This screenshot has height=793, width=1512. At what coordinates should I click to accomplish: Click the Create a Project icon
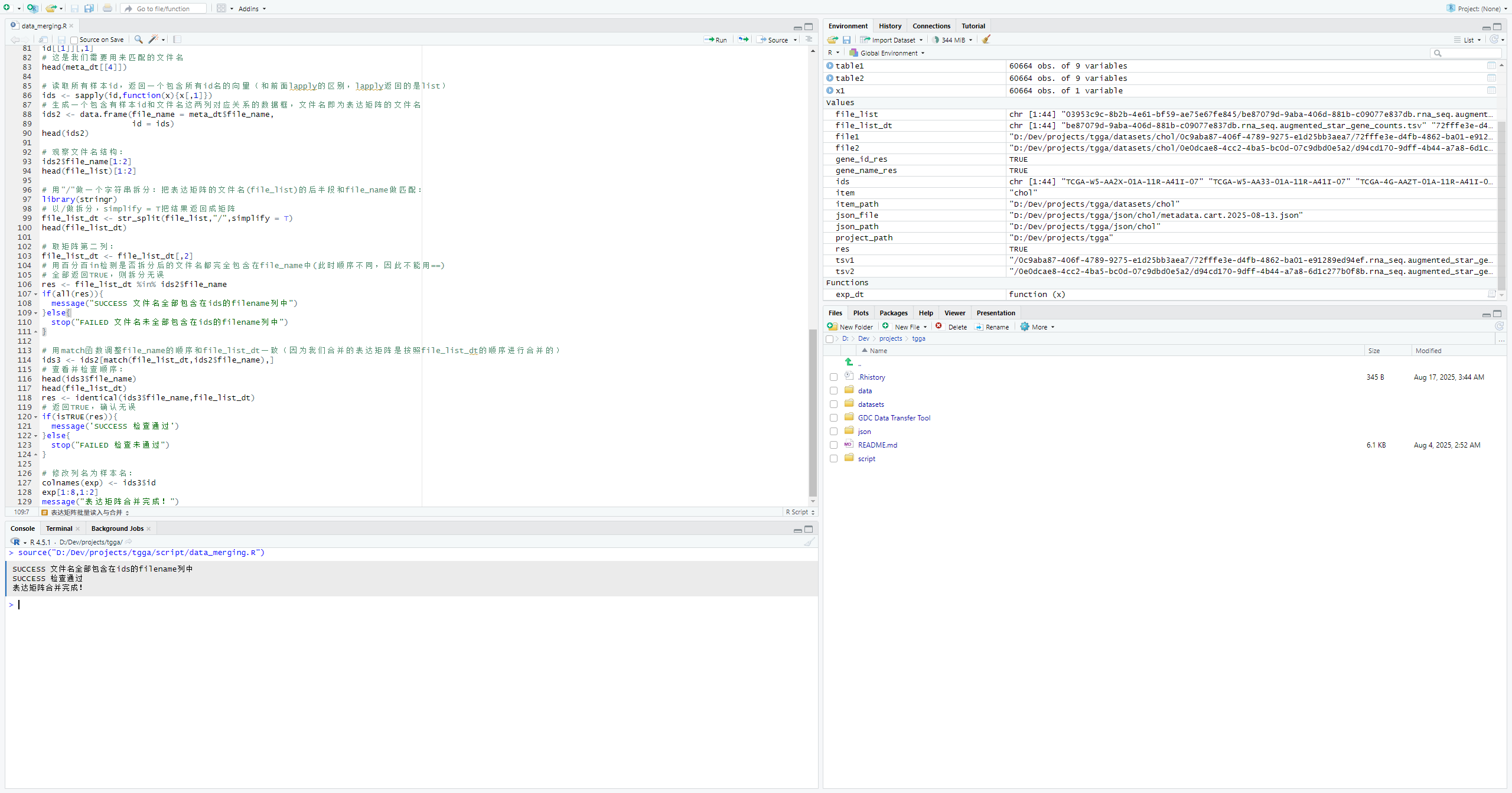pyautogui.click(x=32, y=8)
